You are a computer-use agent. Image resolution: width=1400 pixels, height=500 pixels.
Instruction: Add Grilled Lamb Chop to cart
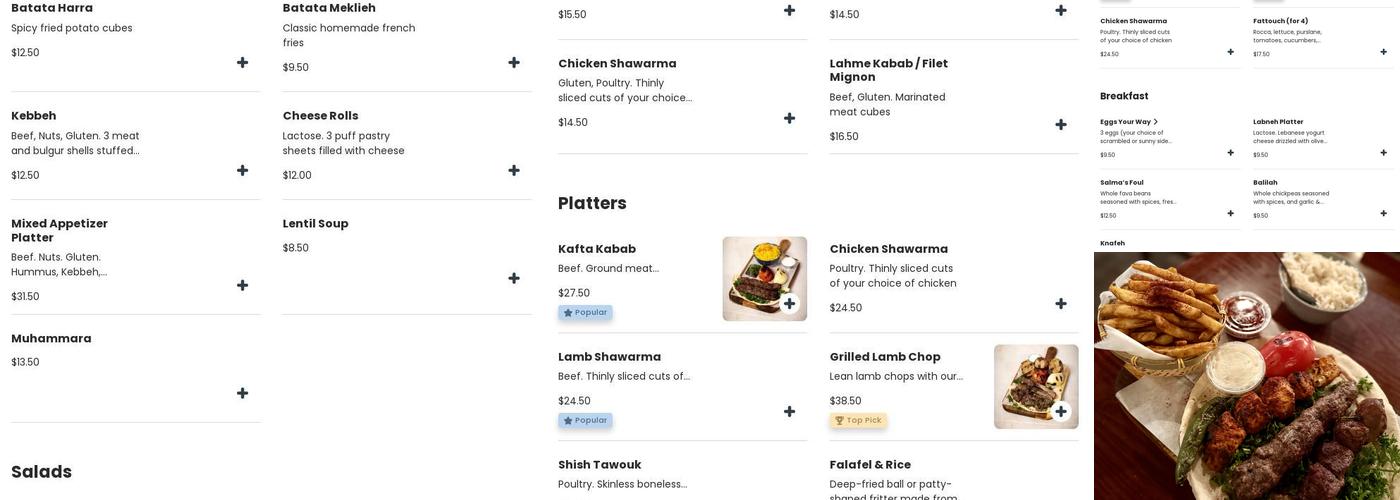(1061, 412)
